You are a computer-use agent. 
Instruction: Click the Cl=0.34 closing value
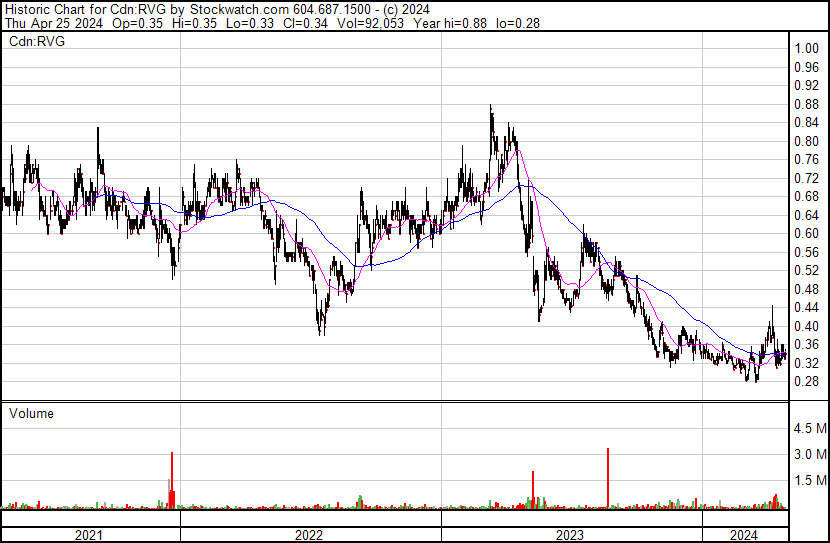tap(306, 23)
